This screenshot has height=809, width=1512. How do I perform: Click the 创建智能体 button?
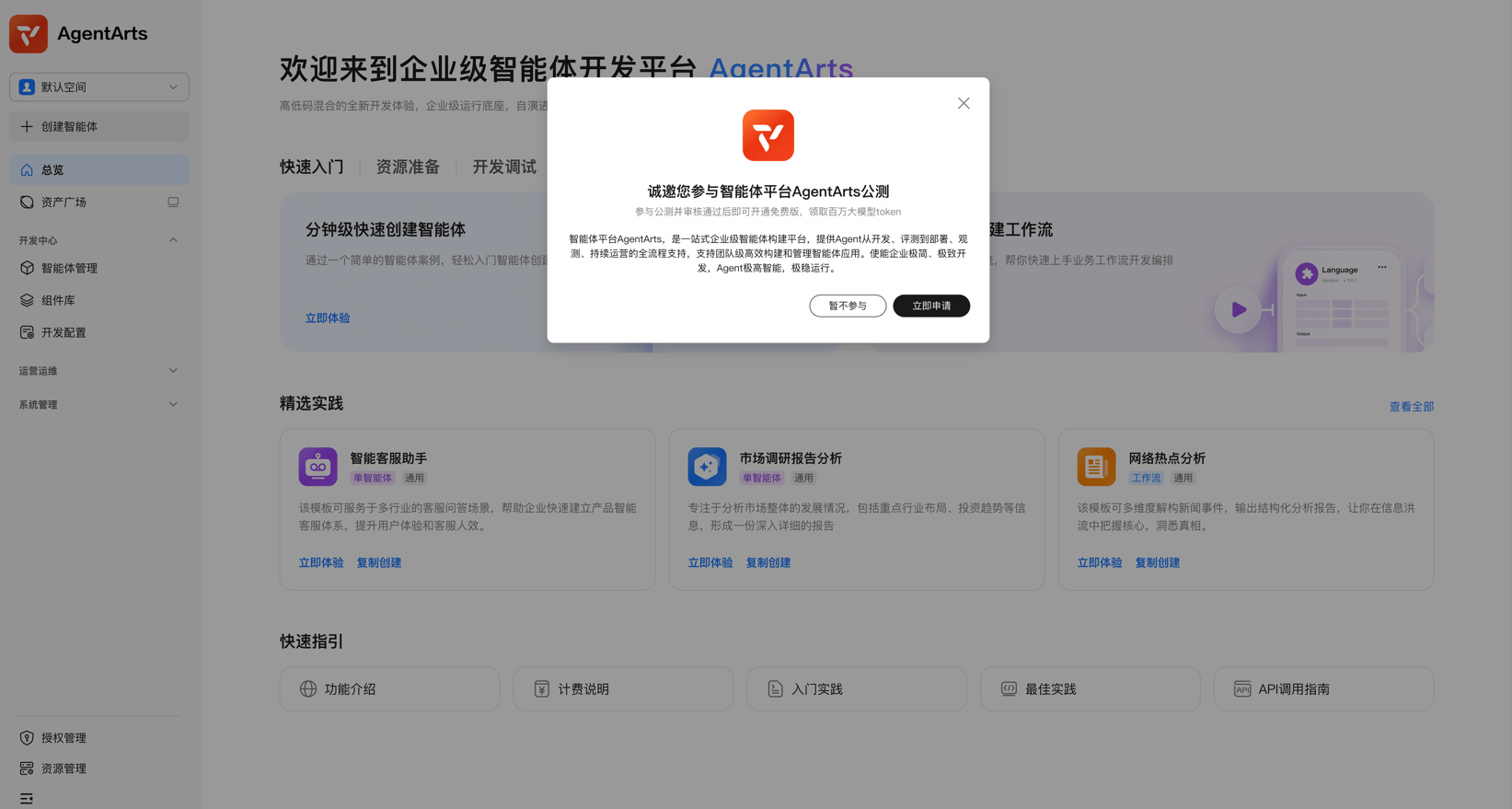click(99, 127)
